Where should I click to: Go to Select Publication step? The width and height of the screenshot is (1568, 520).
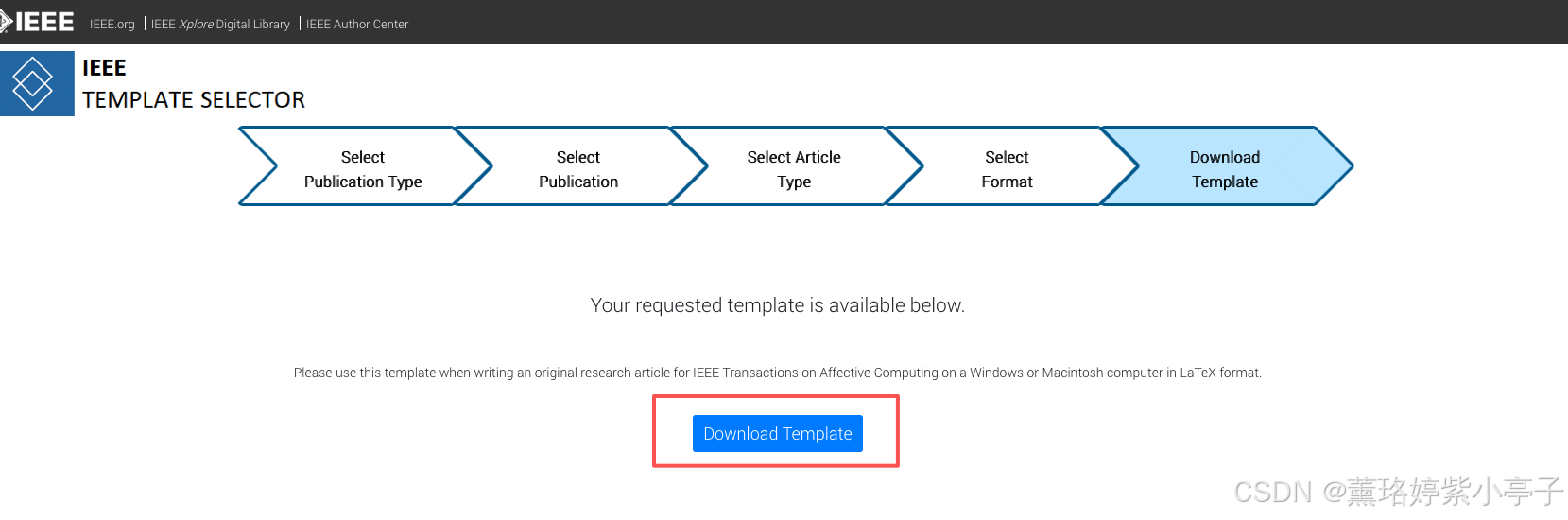(578, 166)
